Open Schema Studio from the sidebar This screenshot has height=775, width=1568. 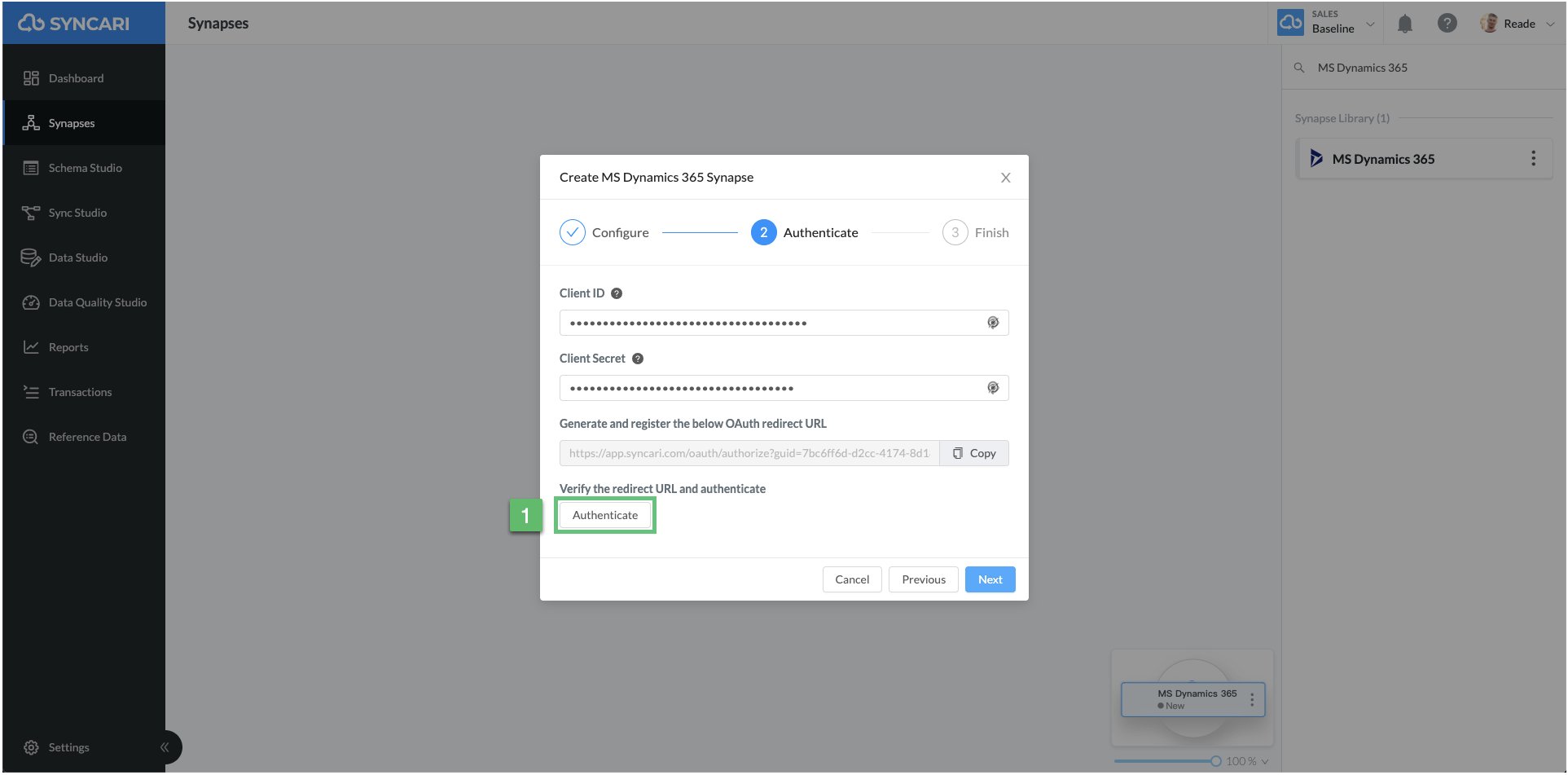coord(85,168)
